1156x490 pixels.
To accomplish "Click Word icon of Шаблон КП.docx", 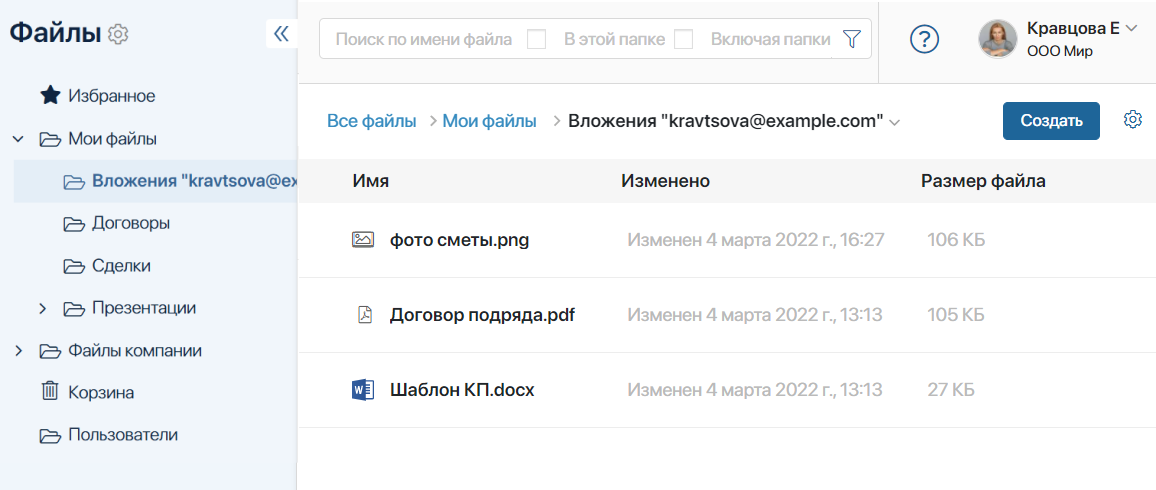I will 363,390.
